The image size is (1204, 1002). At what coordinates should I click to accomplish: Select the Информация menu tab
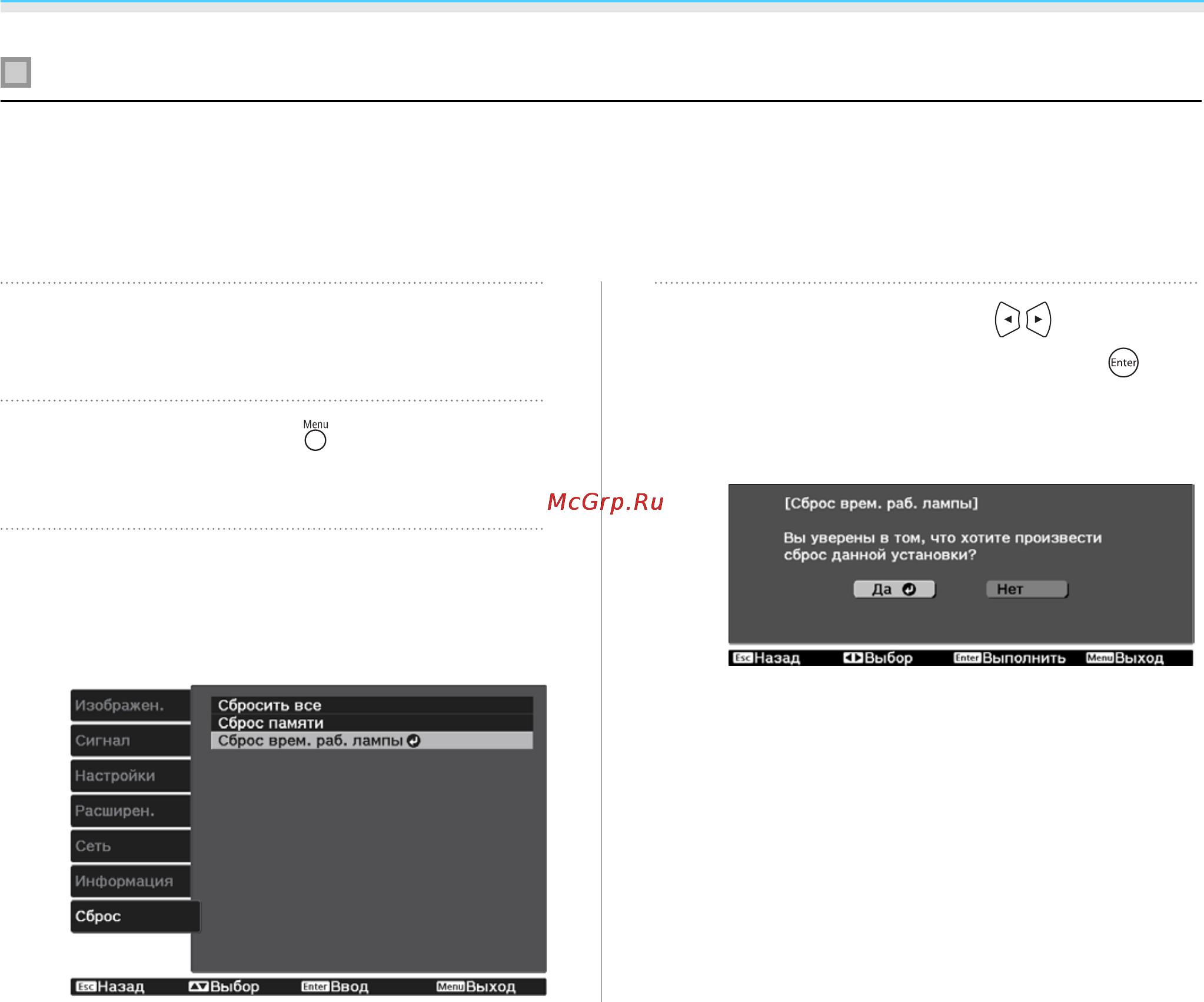[x=131, y=881]
